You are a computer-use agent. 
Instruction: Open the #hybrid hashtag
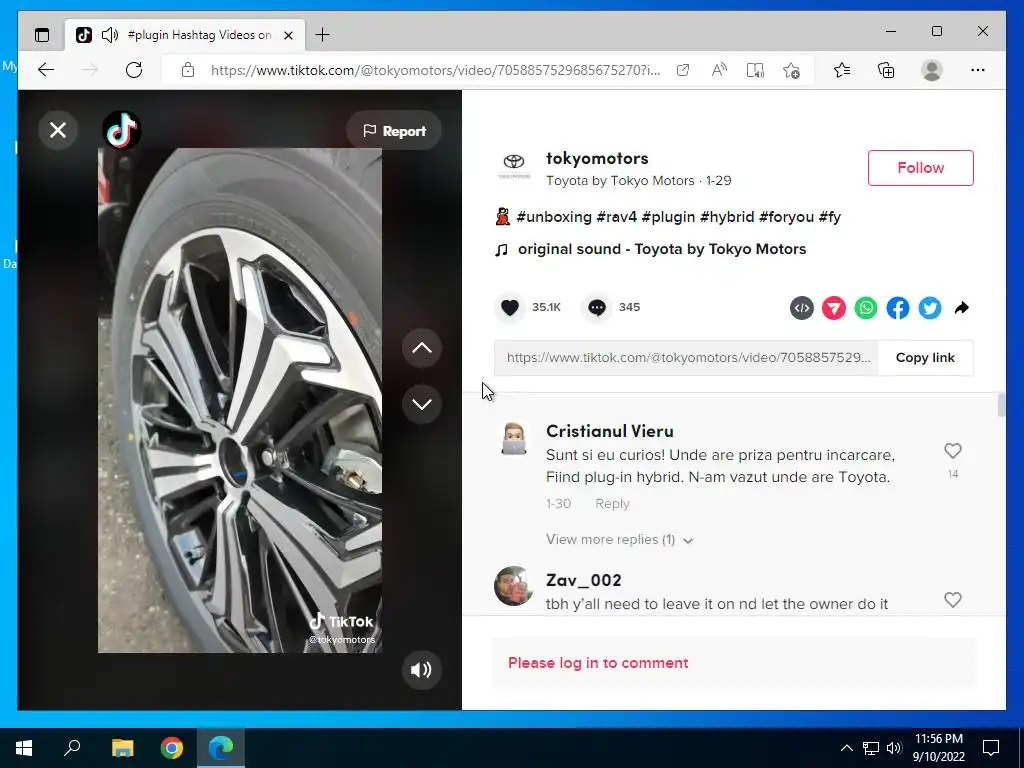click(x=727, y=217)
